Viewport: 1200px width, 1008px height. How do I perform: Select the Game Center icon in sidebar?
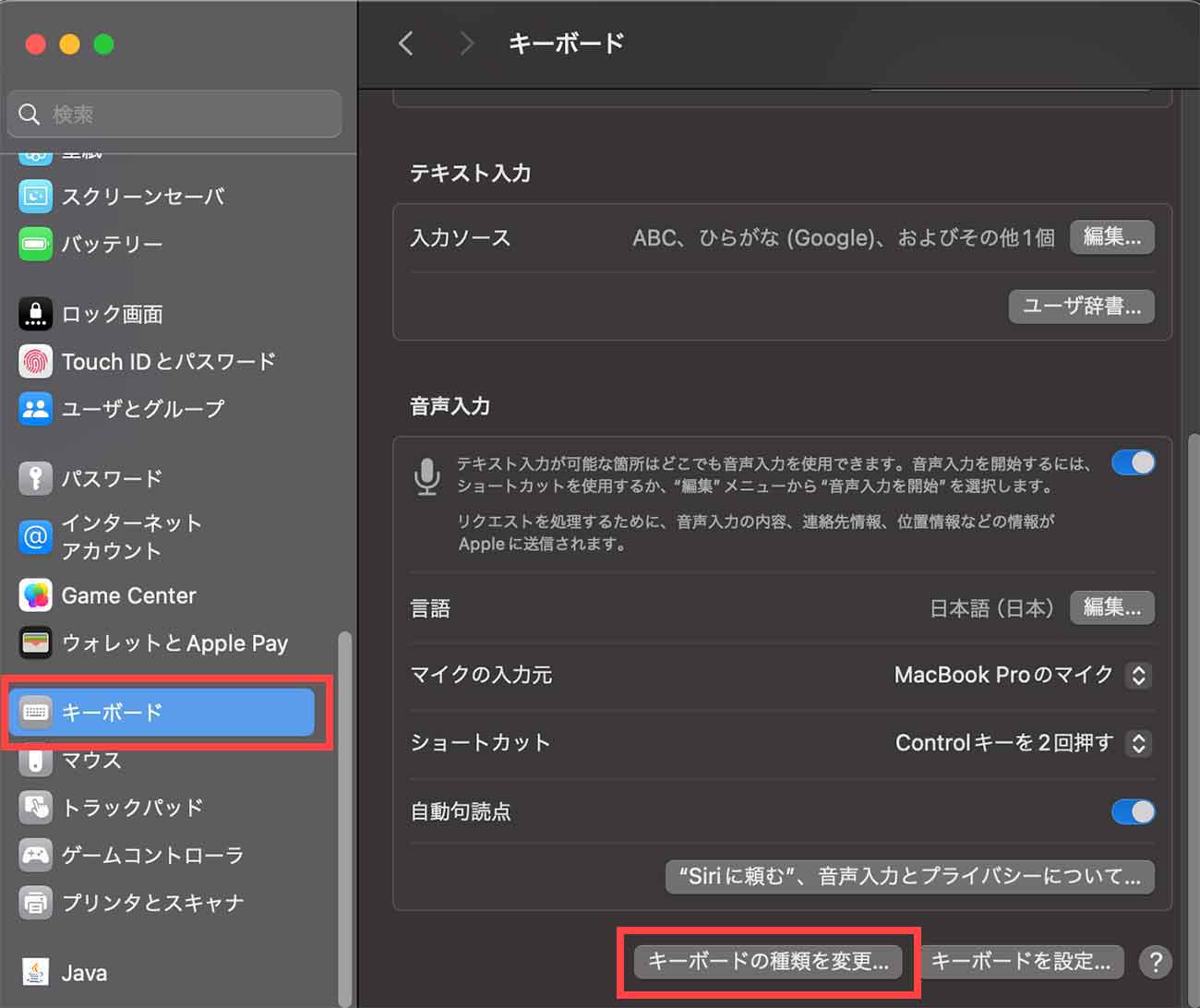pos(35,595)
